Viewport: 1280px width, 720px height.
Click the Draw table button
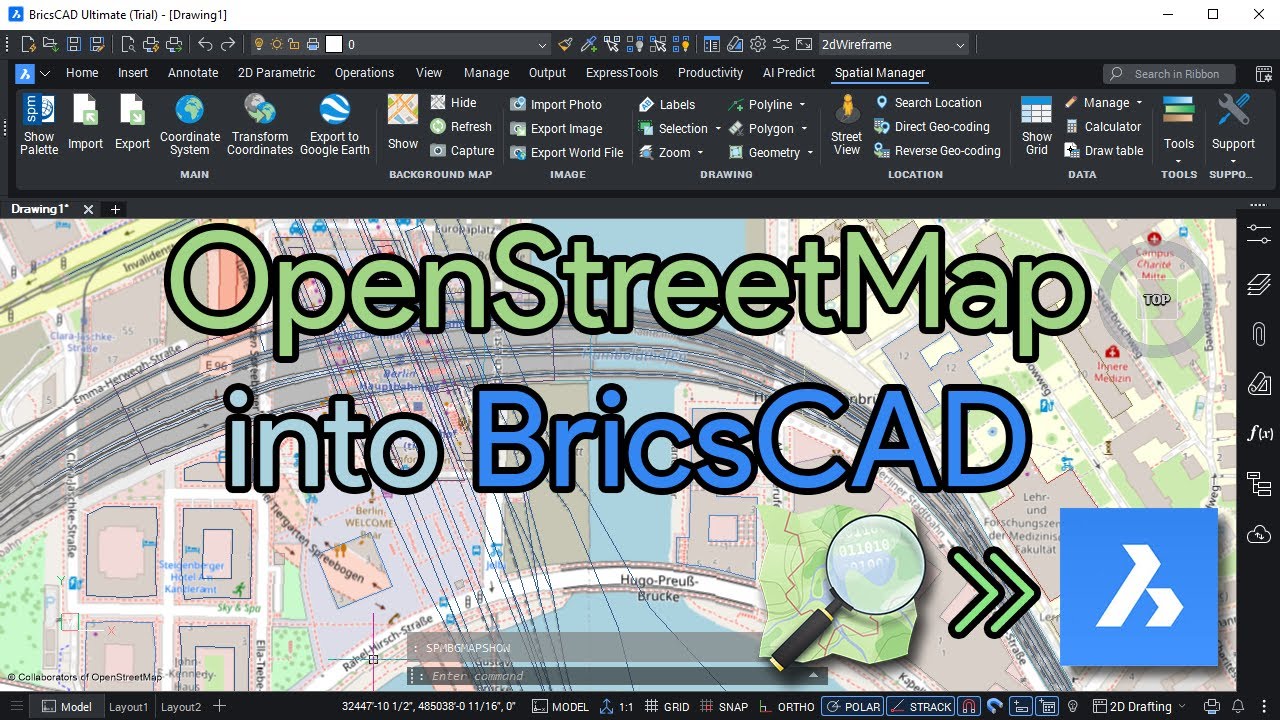coord(1104,150)
